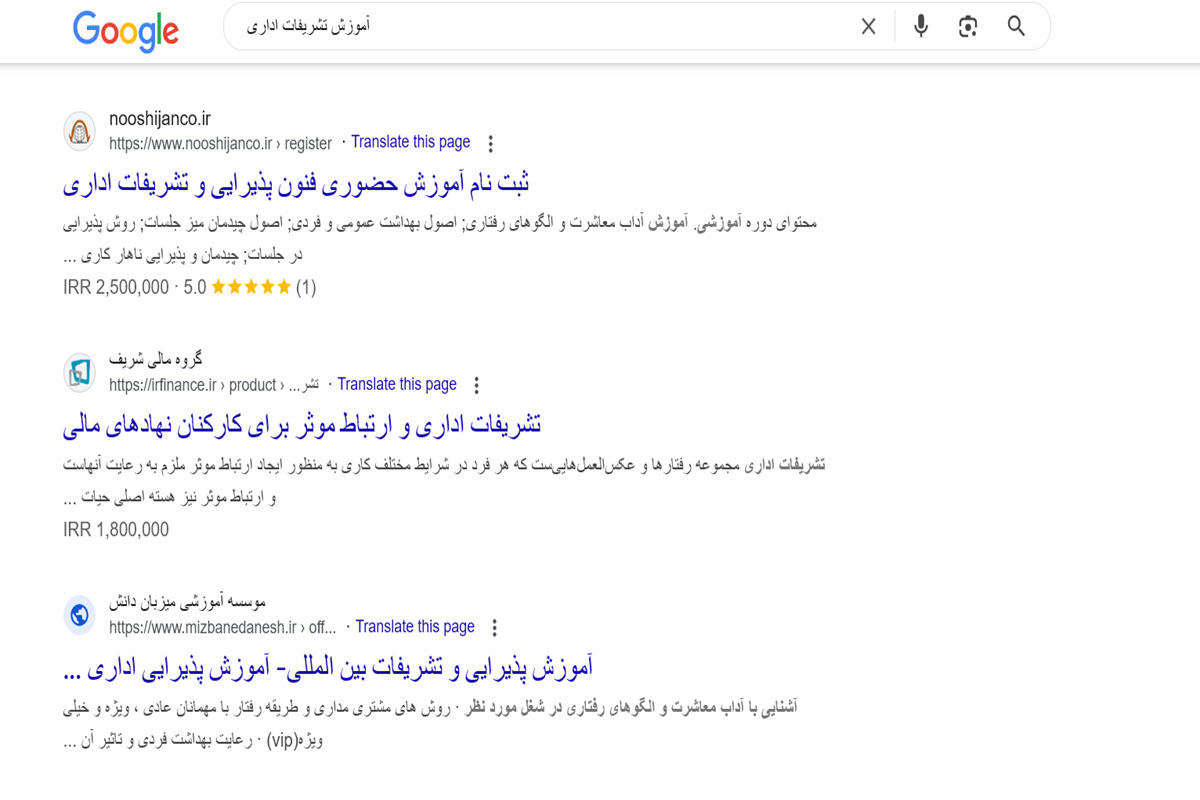Click snippet beginning تشریفات اداری مجموعه رفتارها

point(444,481)
